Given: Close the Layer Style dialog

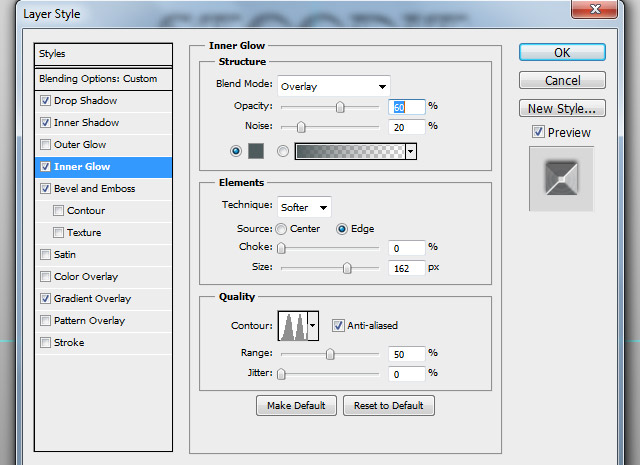Looking at the screenshot, I should 594,9.
